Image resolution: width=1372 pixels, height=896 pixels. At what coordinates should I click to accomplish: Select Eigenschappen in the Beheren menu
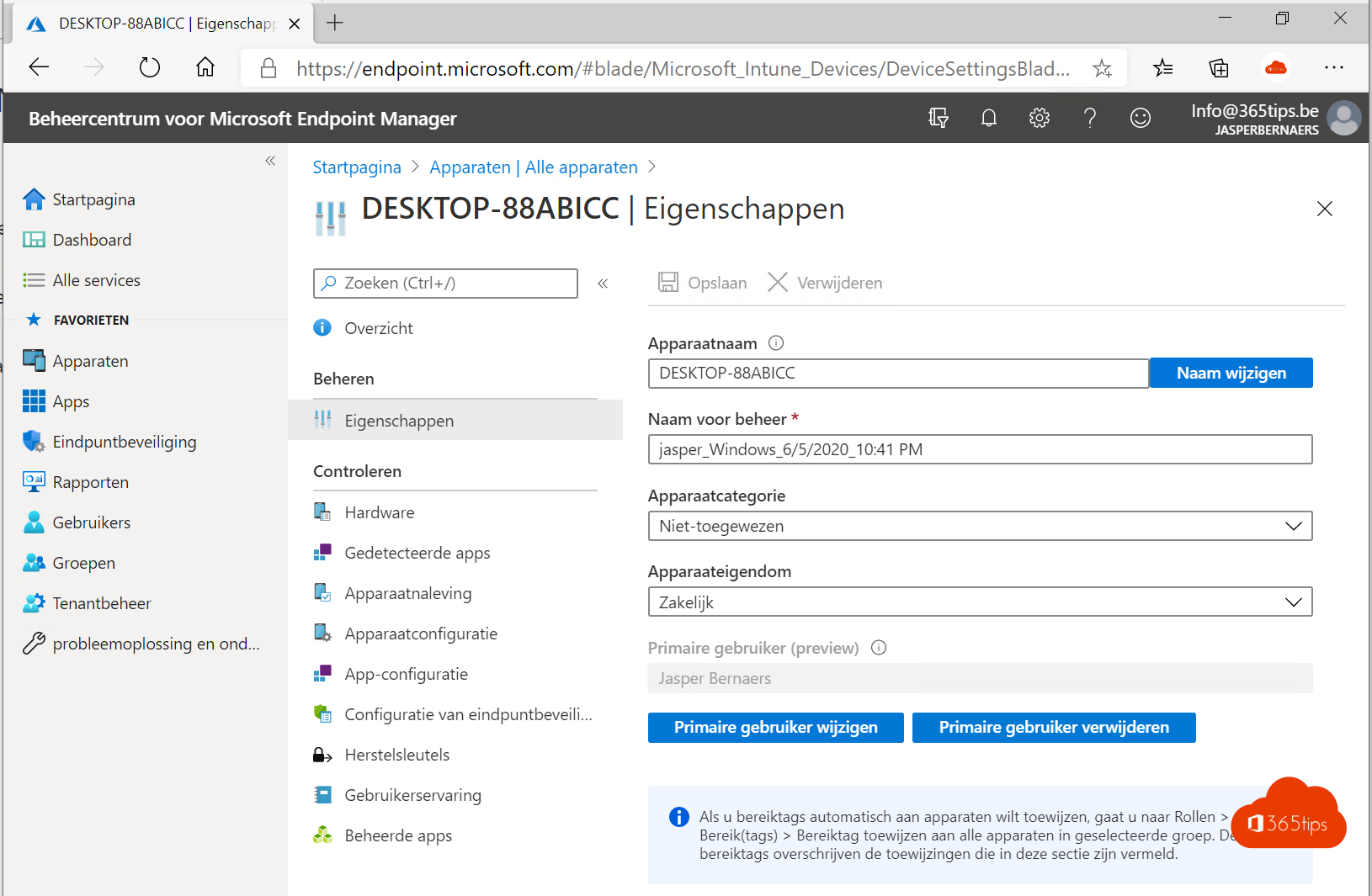(398, 420)
